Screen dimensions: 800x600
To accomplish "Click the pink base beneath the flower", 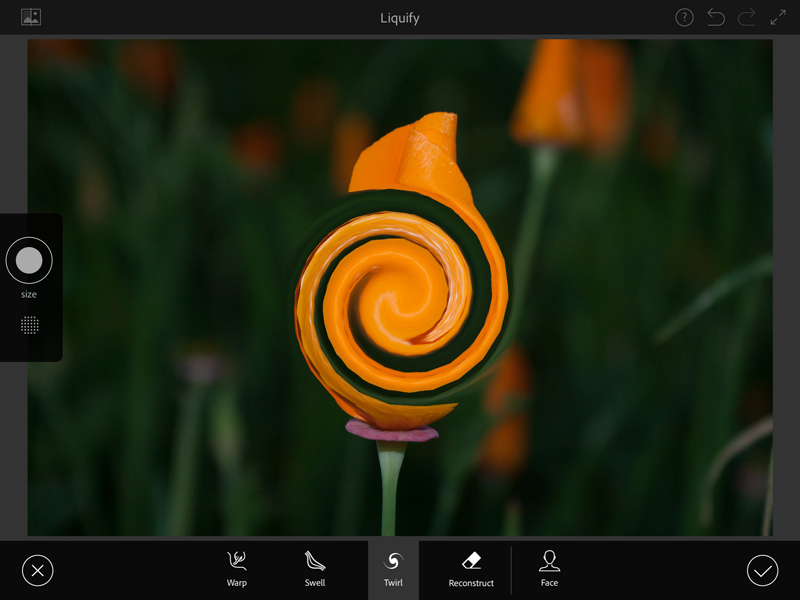I will point(392,432).
